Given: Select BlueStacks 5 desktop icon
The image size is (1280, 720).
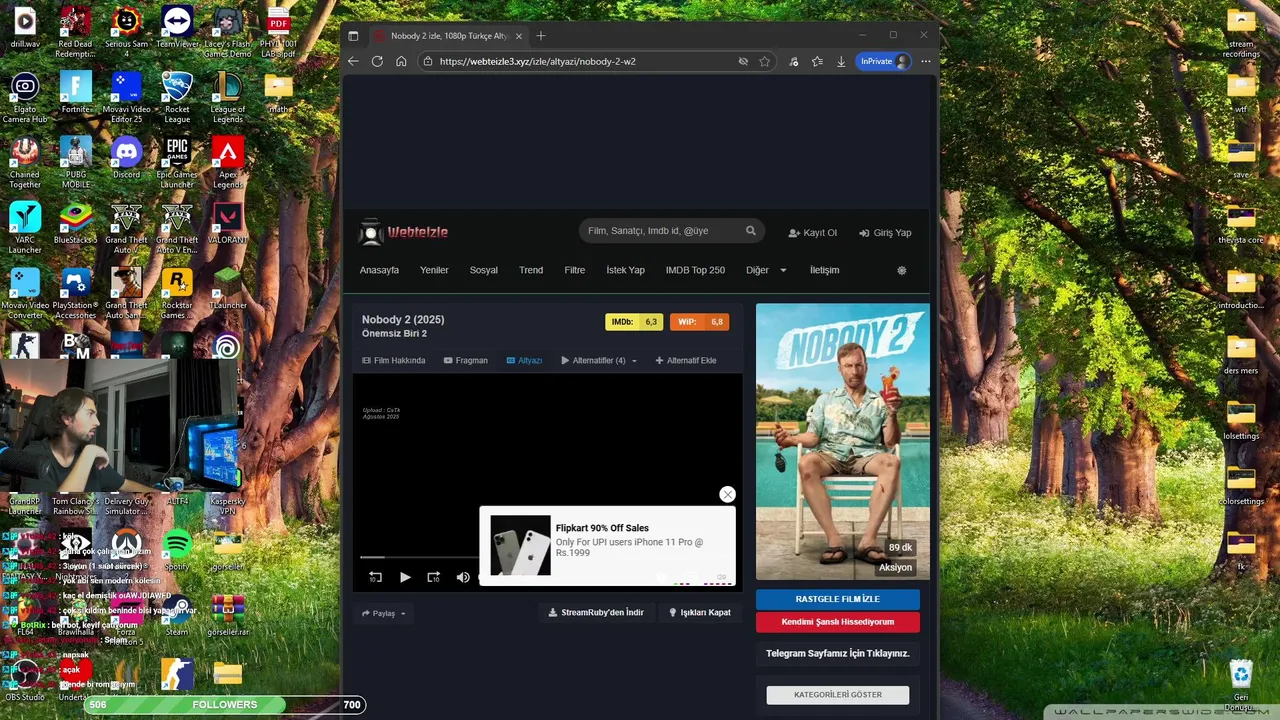Looking at the screenshot, I should pyautogui.click(x=76, y=223).
